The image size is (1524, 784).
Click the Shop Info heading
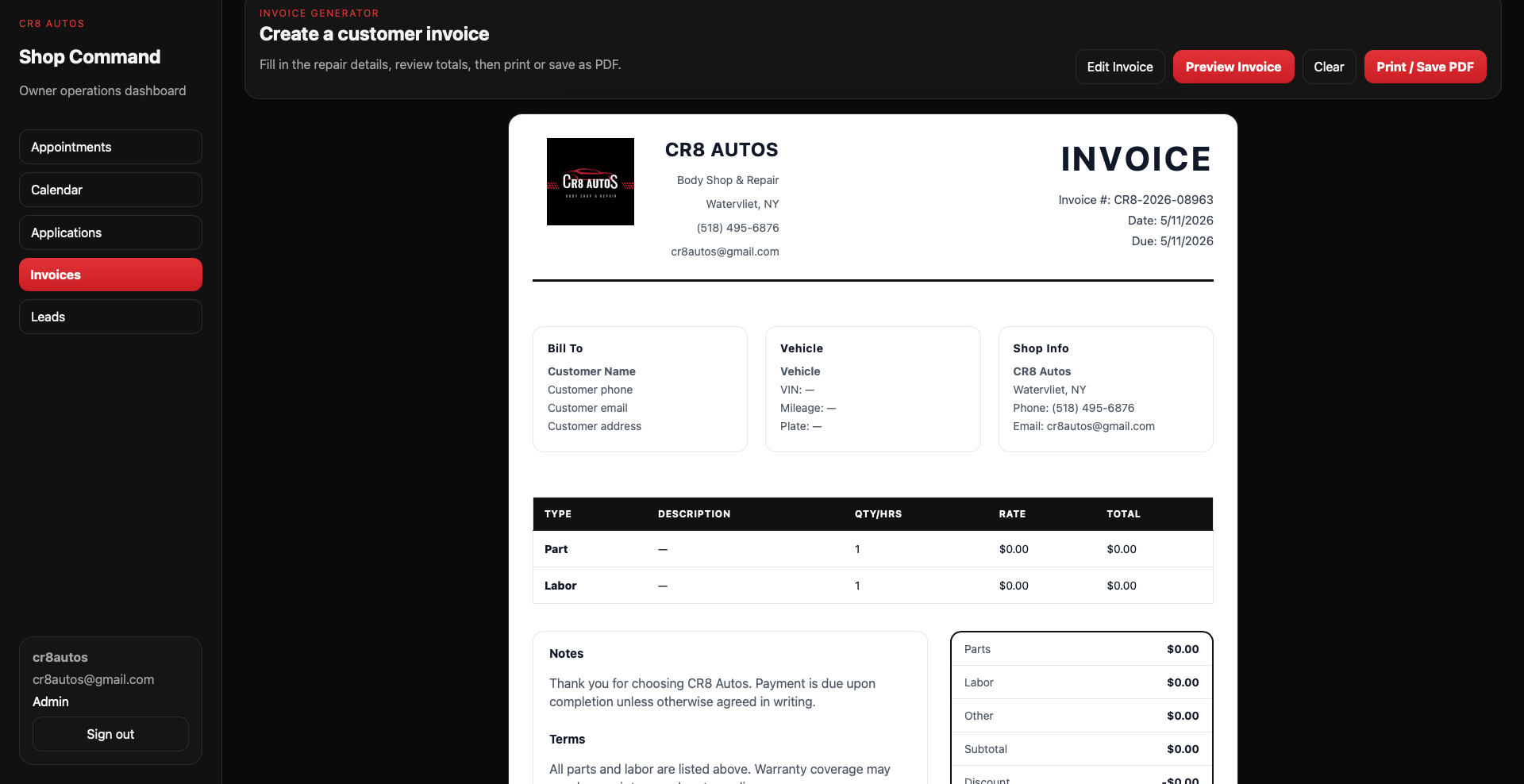click(1041, 348)
